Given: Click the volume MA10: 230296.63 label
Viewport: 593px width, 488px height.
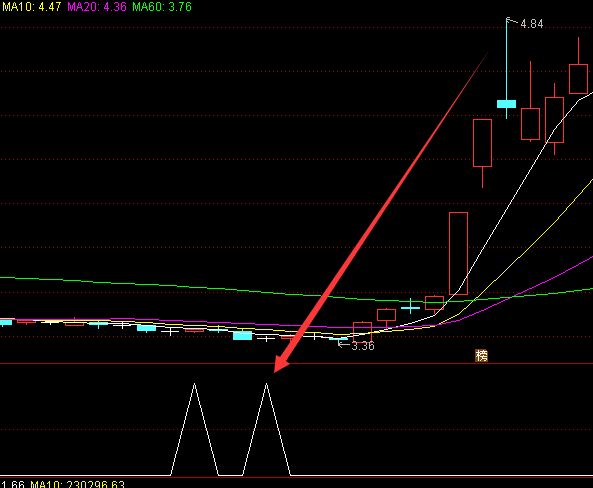Looking at the screenshot, I should 77,484.
